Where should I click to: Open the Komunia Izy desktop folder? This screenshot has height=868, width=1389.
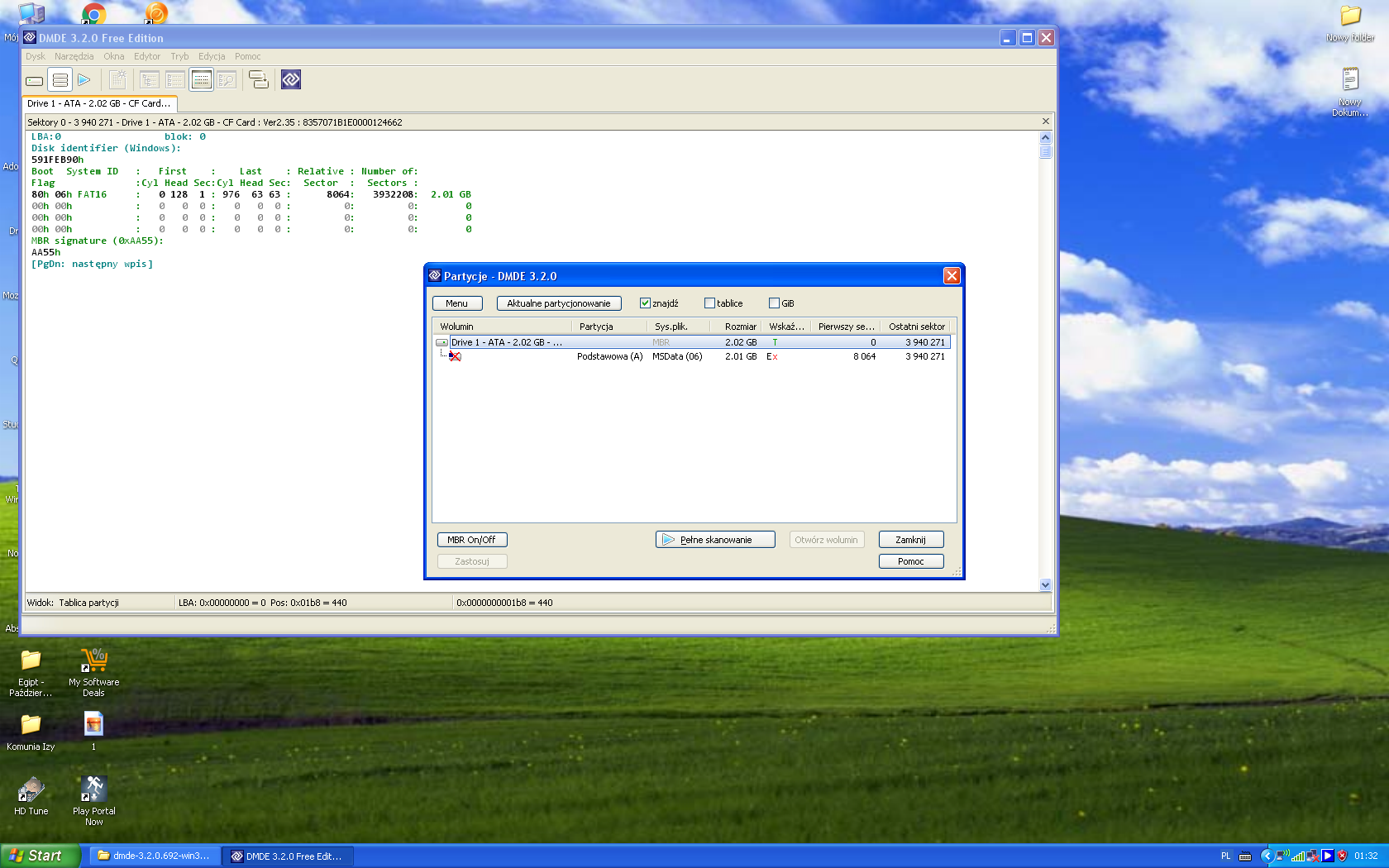click(x=31, y=732)
